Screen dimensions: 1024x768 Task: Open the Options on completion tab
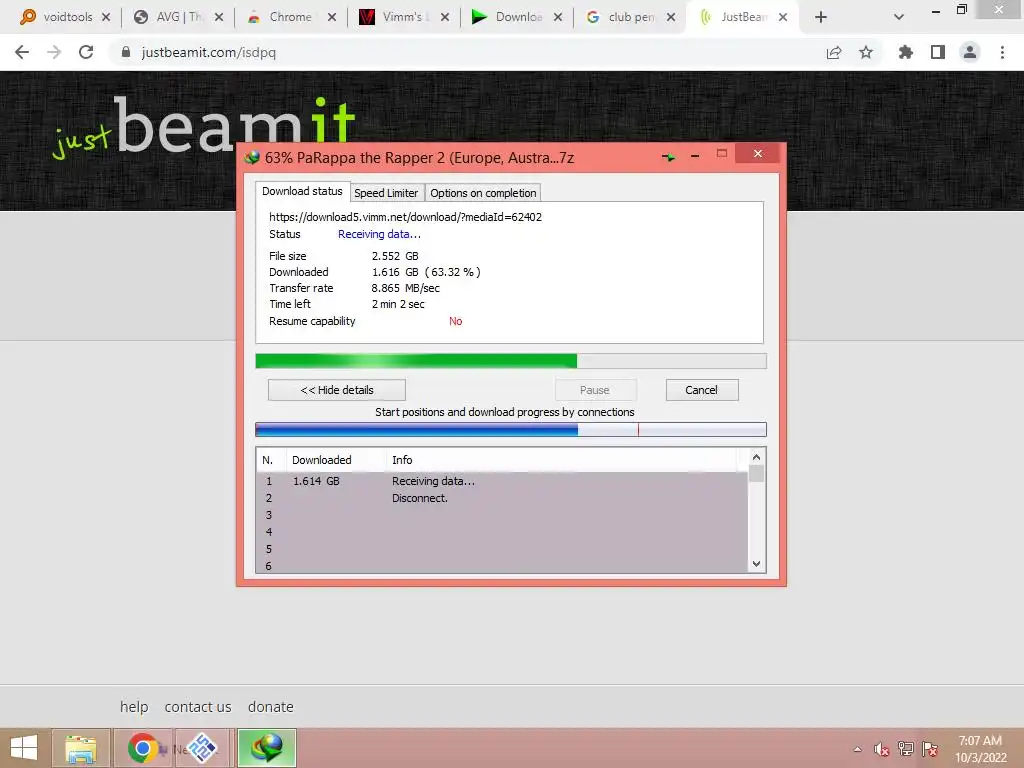point(483,193)
